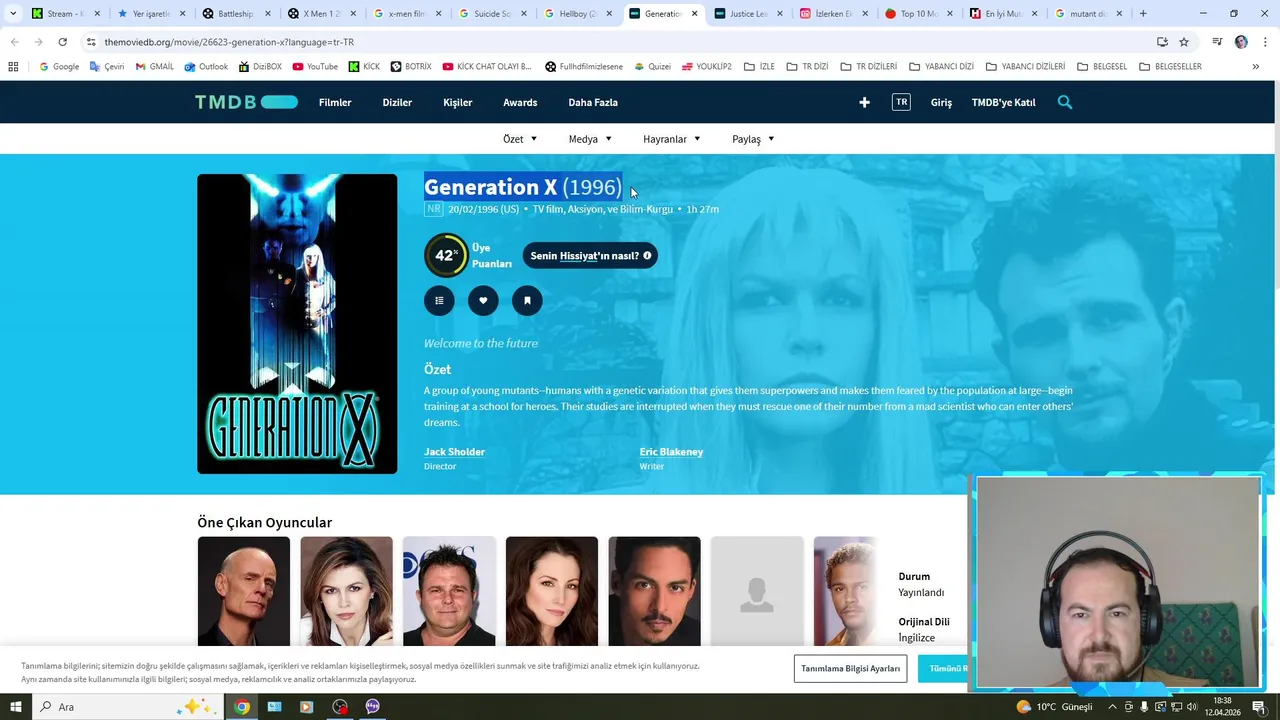Open the Kişiler menu in TMDB header
This screenshot has height=720, width=1280.
click(x=458, y=102)
